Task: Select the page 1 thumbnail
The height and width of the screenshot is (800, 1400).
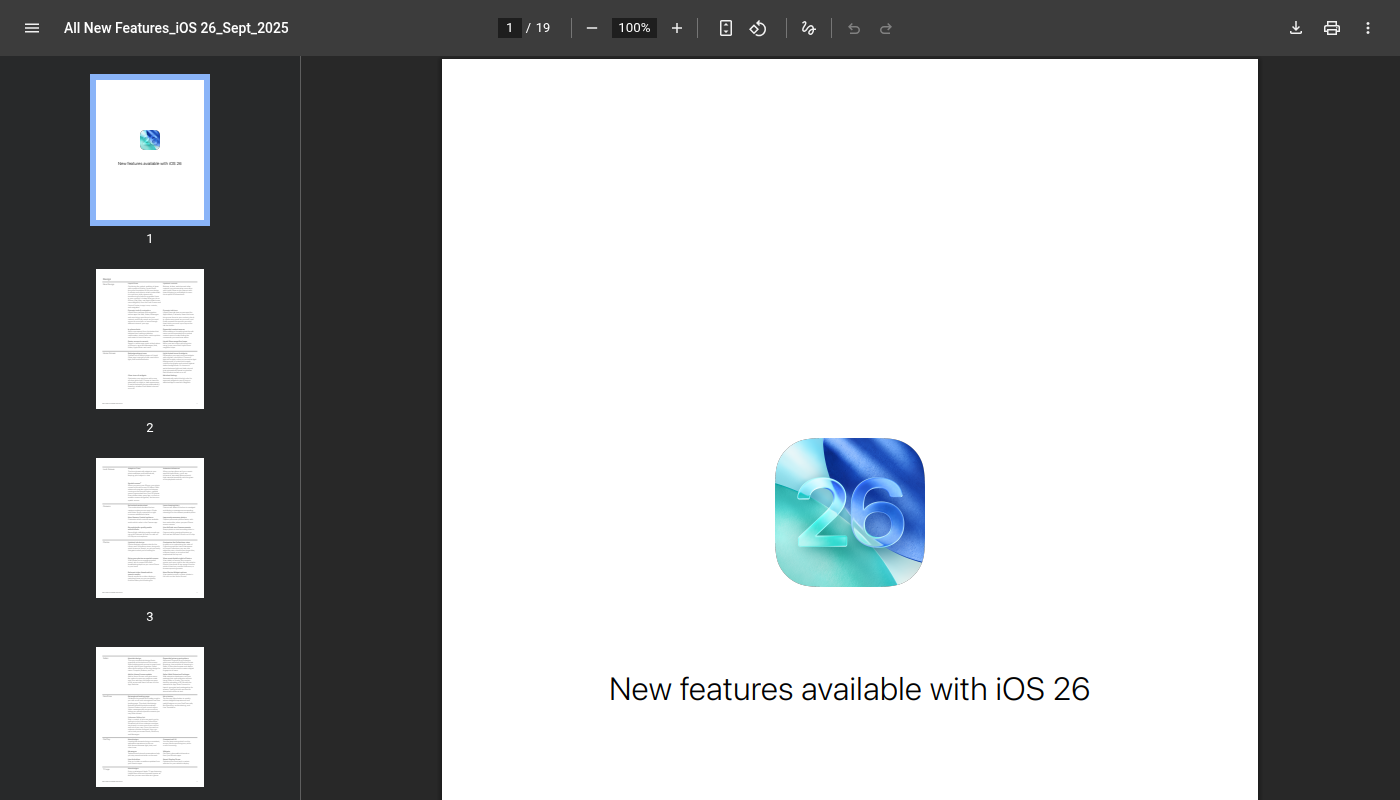Action: (x=150, y=150)
